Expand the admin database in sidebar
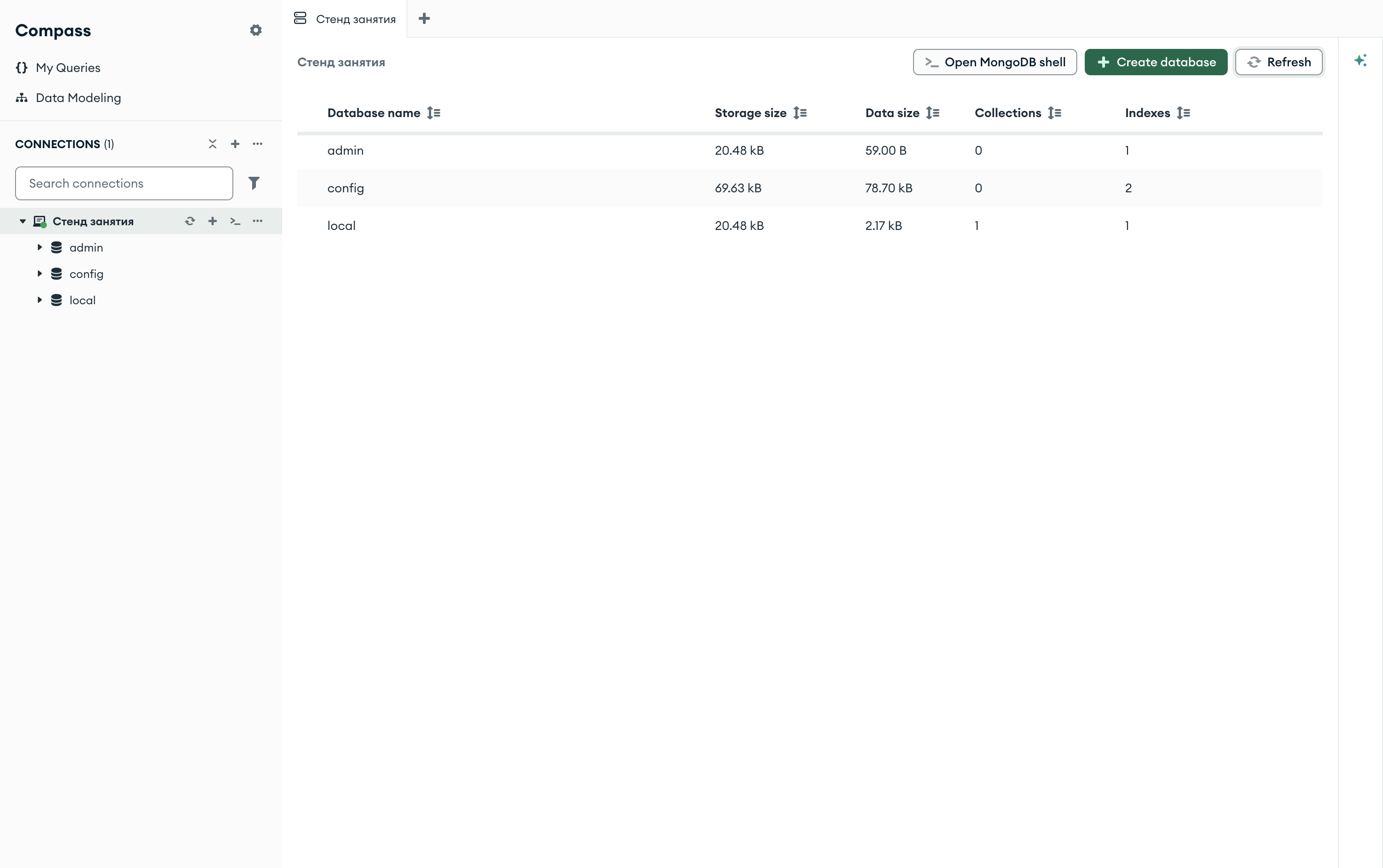This screenshot has width=1383, height=868. coord(40,247)
